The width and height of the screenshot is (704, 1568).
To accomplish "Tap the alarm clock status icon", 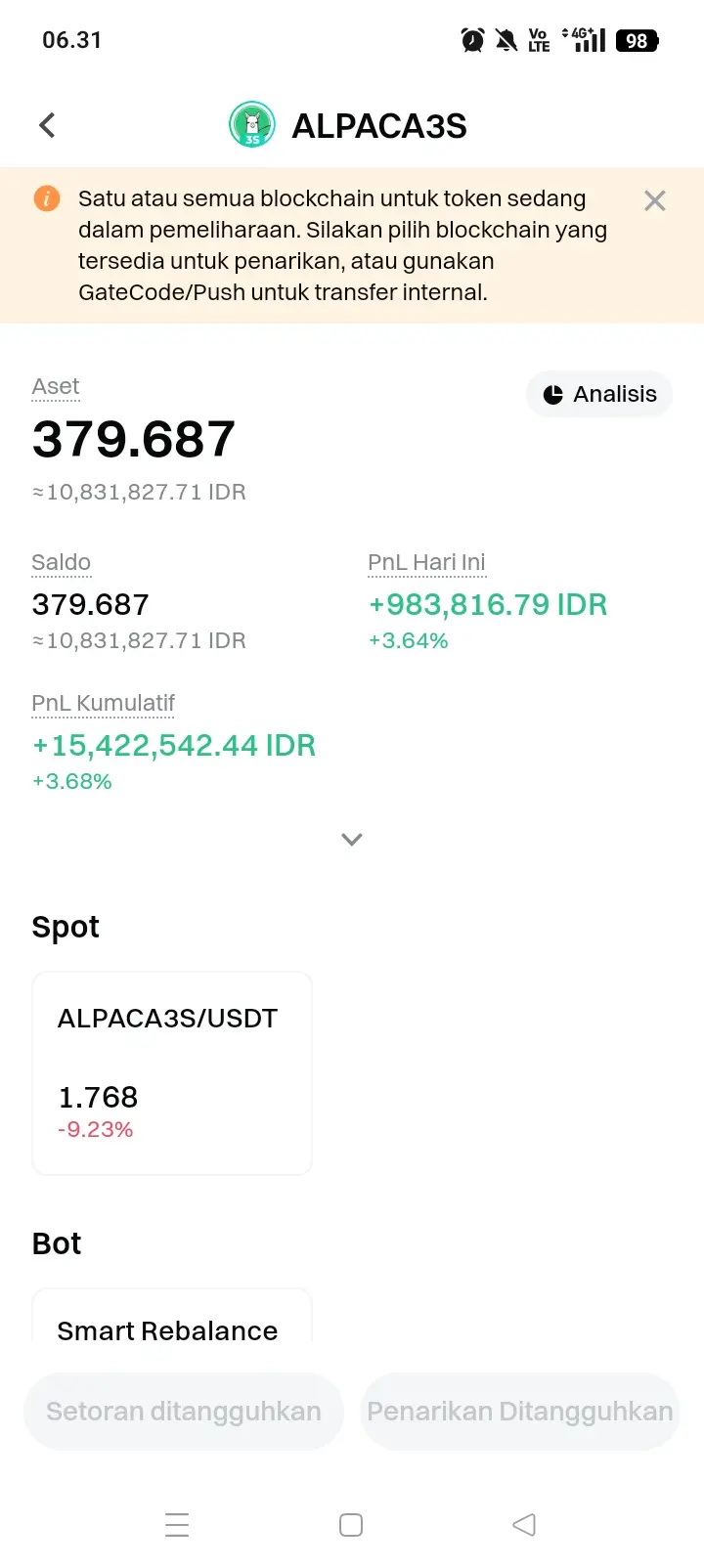I will [472, 40].
